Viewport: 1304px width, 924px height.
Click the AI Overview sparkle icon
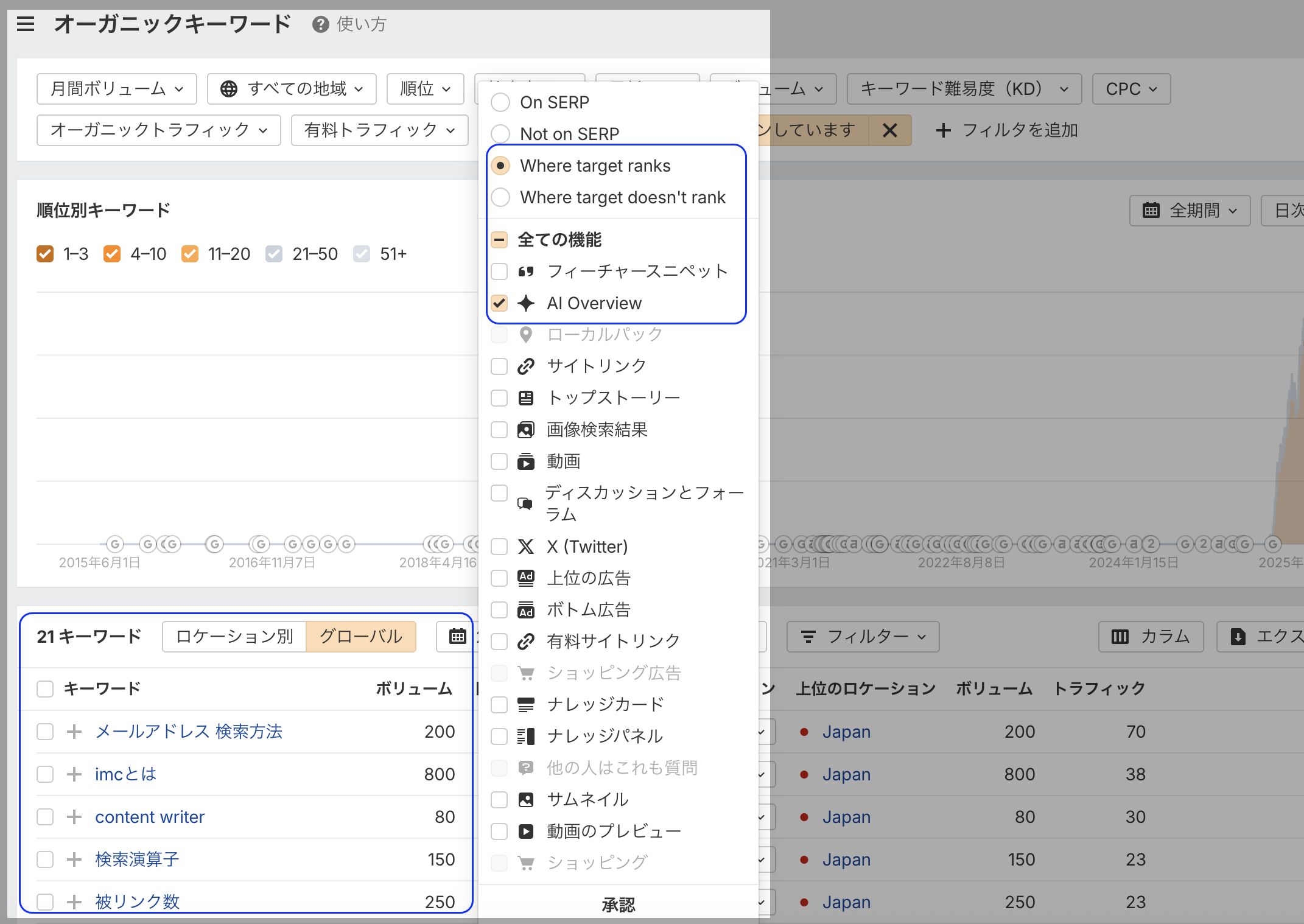pyautogui.click(x=526, y=303)
